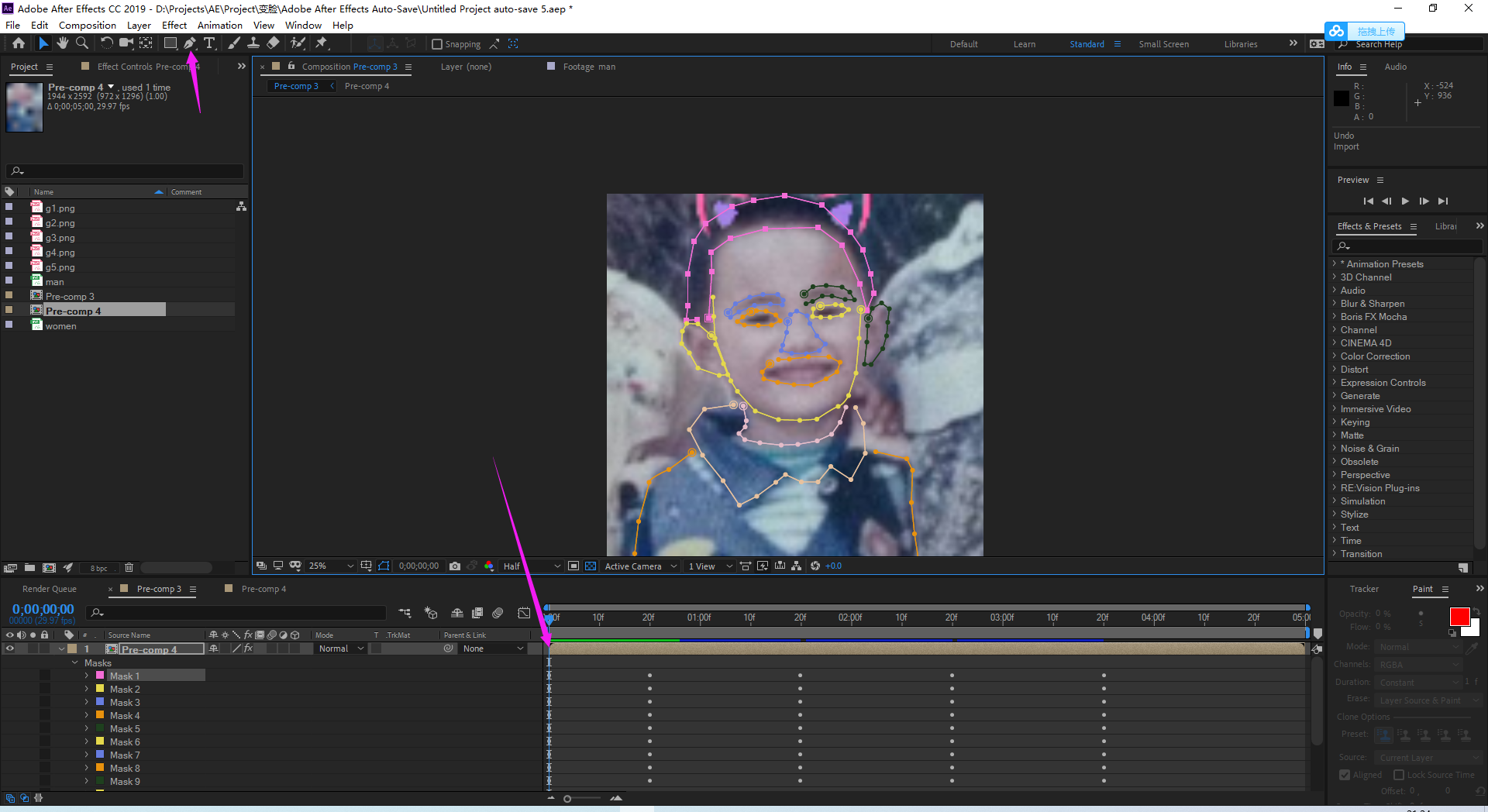Select the Selection arrow tool
The height and width of the screenshot is (812, 1488).
[43, 43]
